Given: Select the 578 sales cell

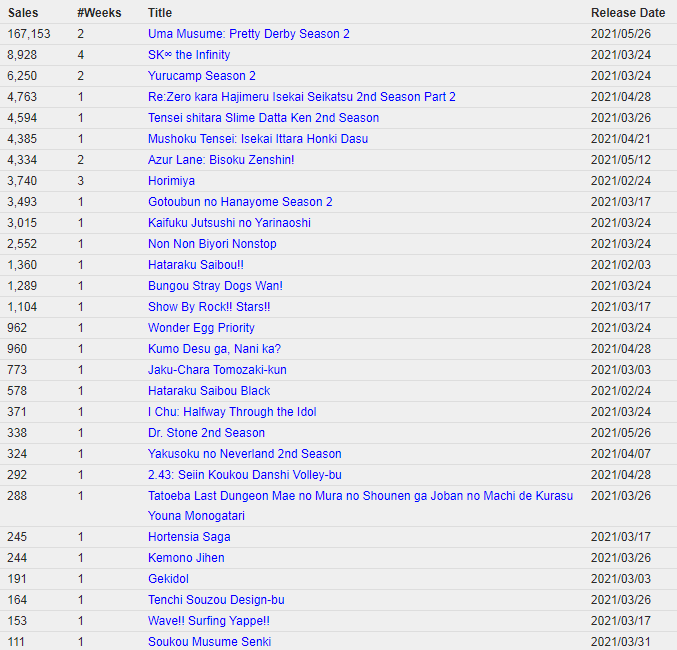Looking at the screenshot, I should pos(17,391).
